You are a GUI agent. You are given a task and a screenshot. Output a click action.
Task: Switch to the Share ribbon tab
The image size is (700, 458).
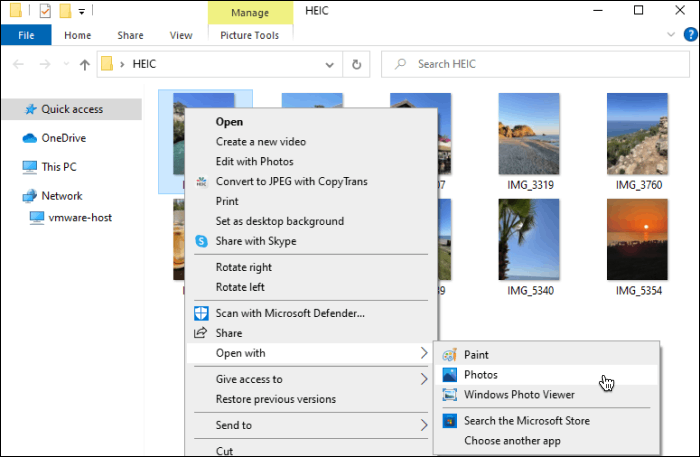pyautogui.click(x=130, y=35)
